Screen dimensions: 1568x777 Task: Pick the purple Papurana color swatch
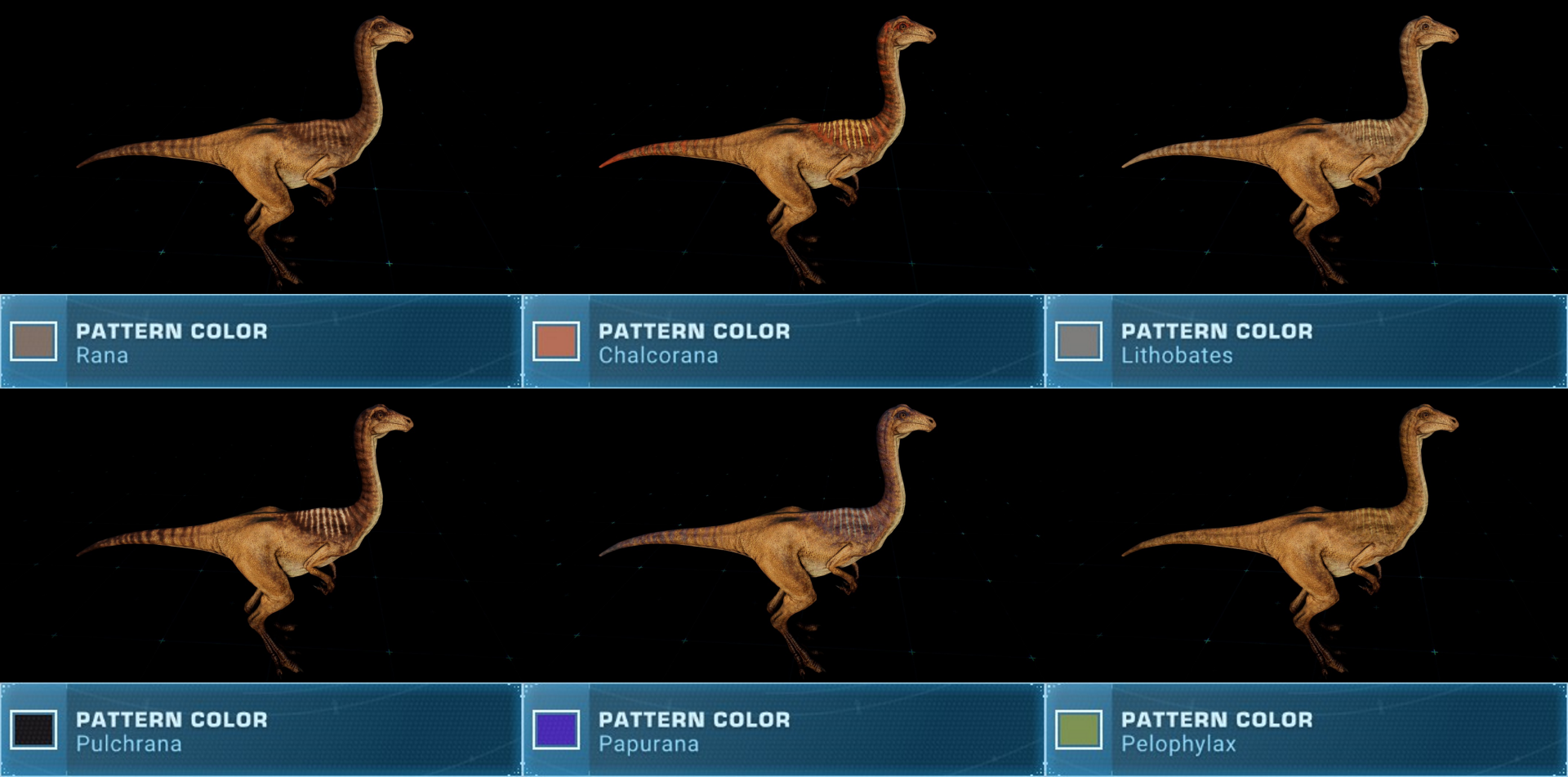(x=556, y=730)
